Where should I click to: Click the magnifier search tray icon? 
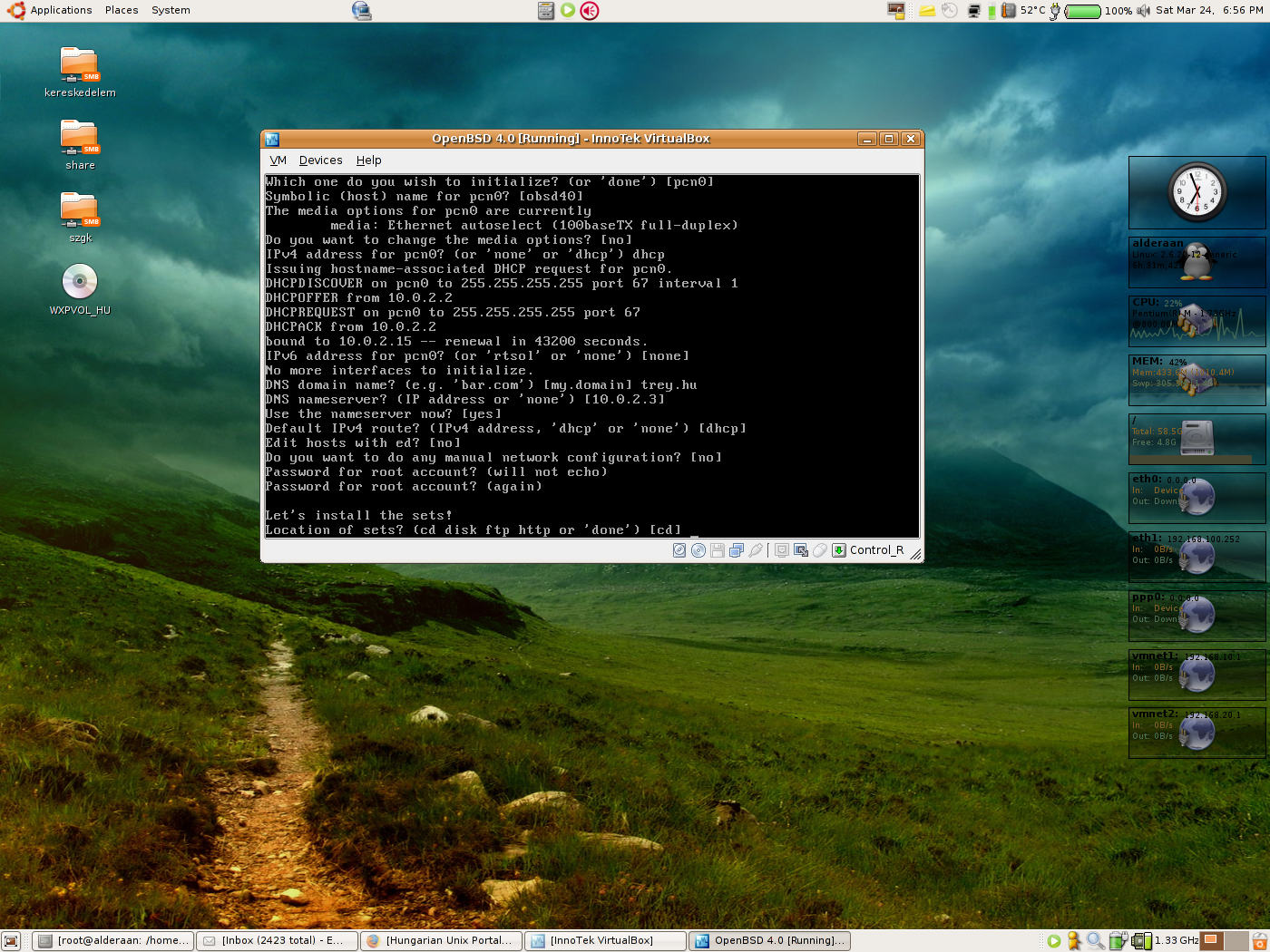1096,941
